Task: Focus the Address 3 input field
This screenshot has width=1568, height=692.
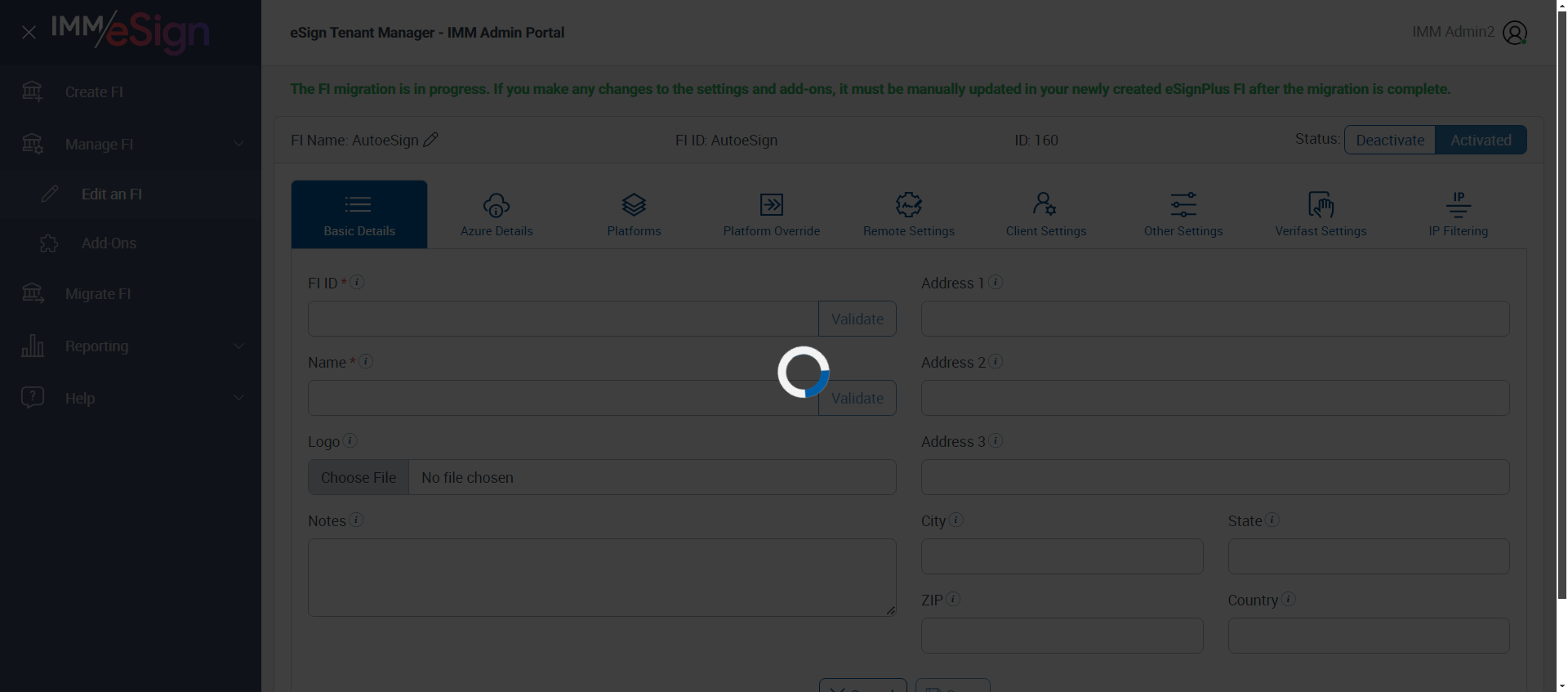Action: coord(1215,477)
